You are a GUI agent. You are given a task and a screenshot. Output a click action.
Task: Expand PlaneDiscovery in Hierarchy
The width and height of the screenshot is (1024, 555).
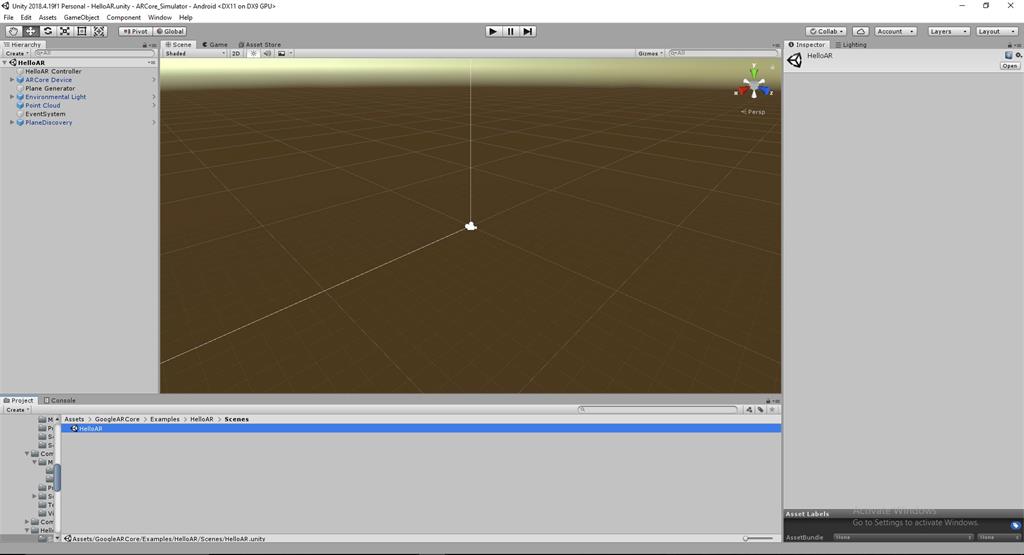coord(12,122)
